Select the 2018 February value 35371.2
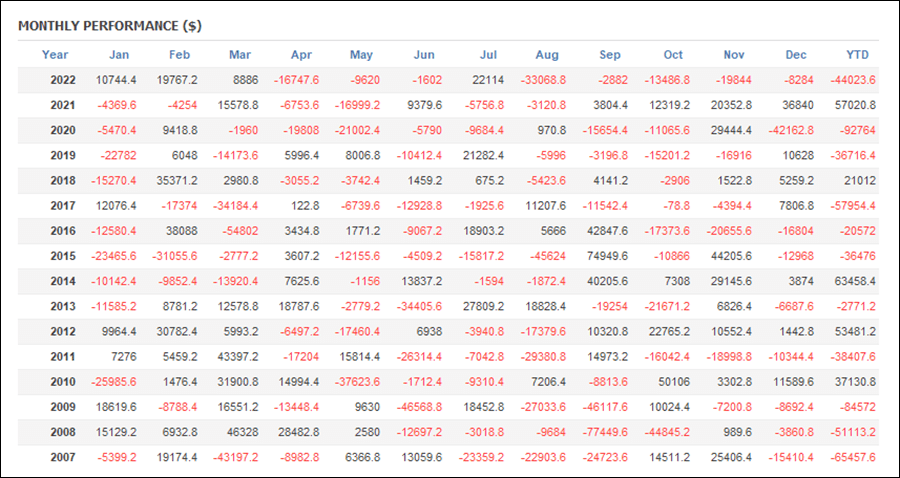The image size is (900, 478). click(x=176, y=181)
